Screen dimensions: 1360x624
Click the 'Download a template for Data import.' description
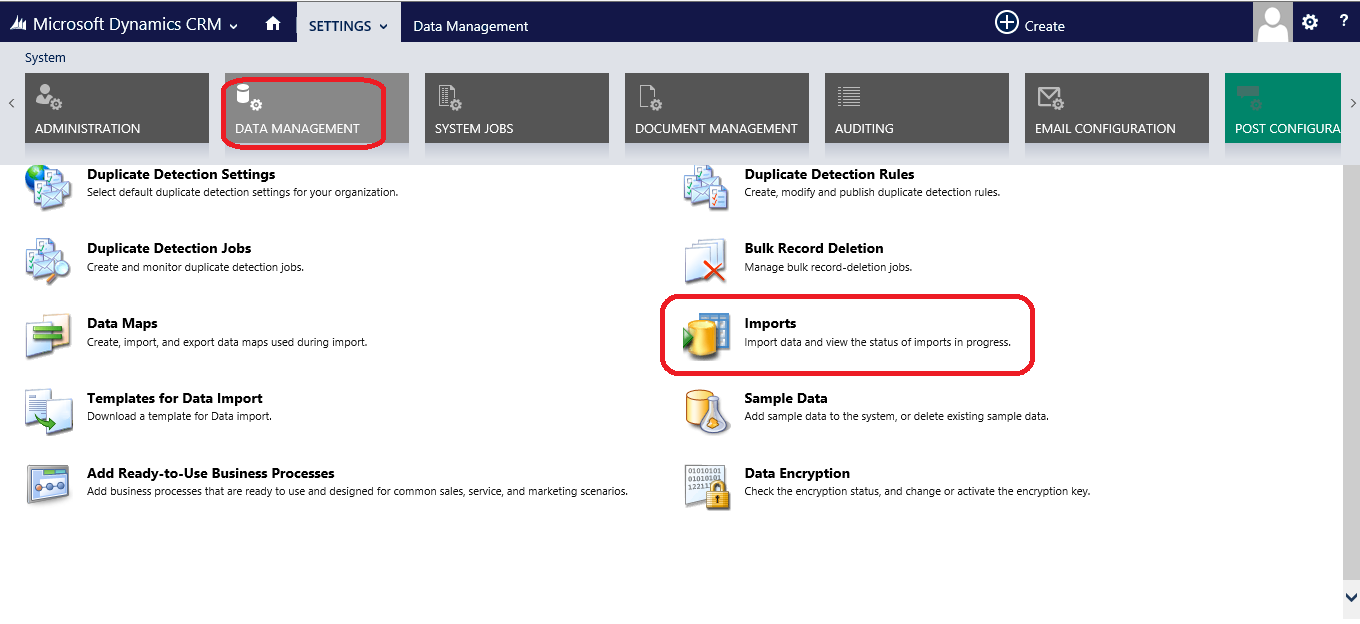pyautogui.click(x=179, y=416)
